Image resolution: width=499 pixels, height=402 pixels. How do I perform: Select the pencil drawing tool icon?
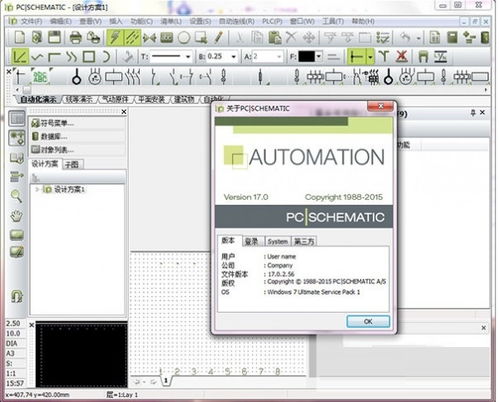click(218, 37)
